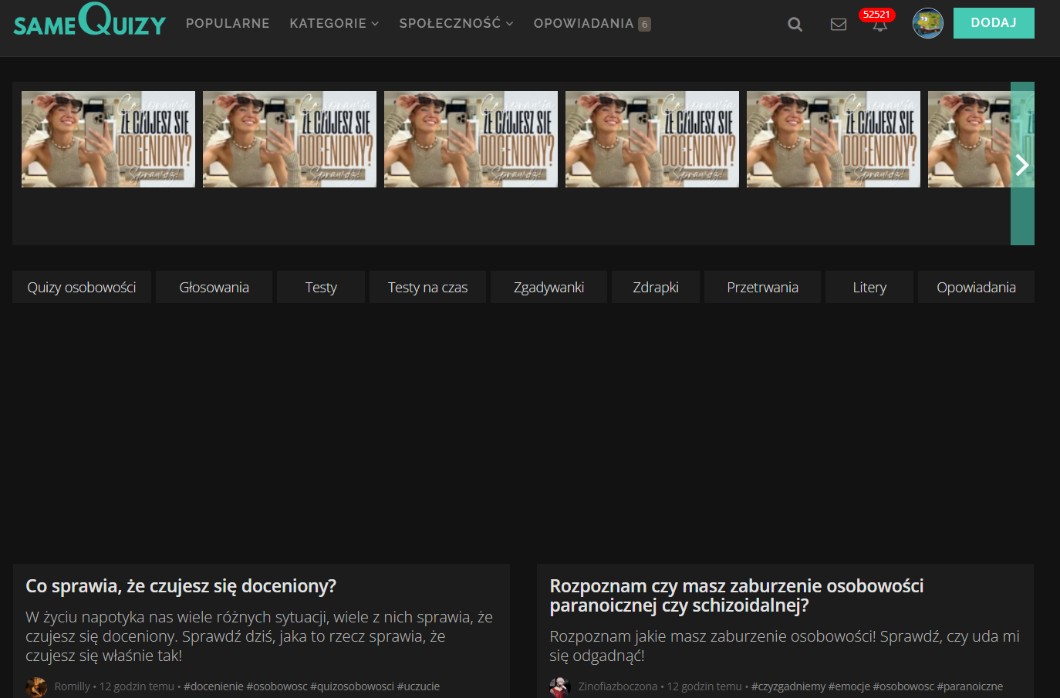1060x698 pixels.
Task: Click Zinofiazboczona's author avatar
Action: pos(560,687)
